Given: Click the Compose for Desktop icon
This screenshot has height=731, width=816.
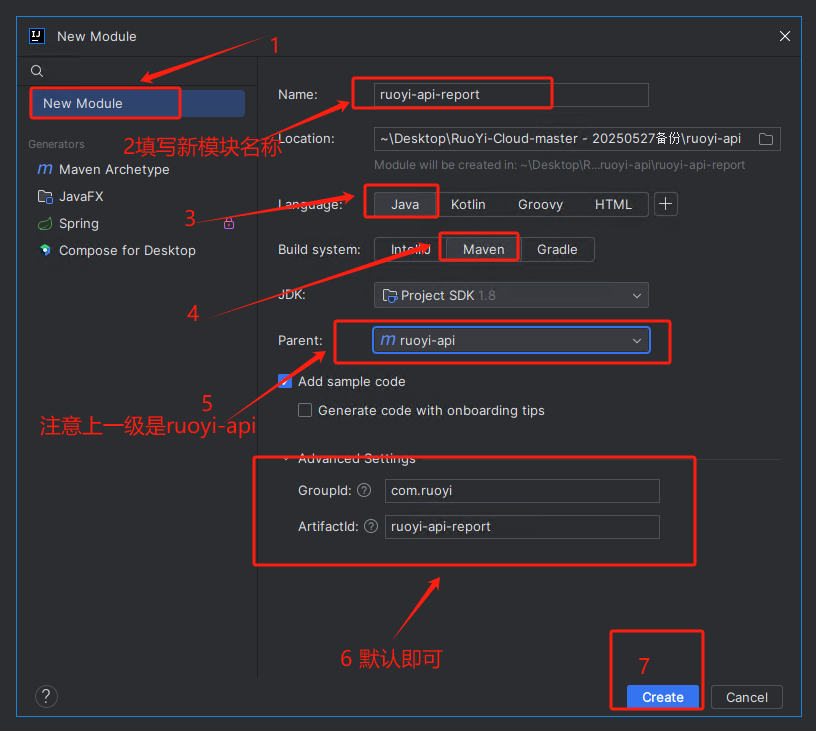Looking at the screenshot, I should (45, 250).
